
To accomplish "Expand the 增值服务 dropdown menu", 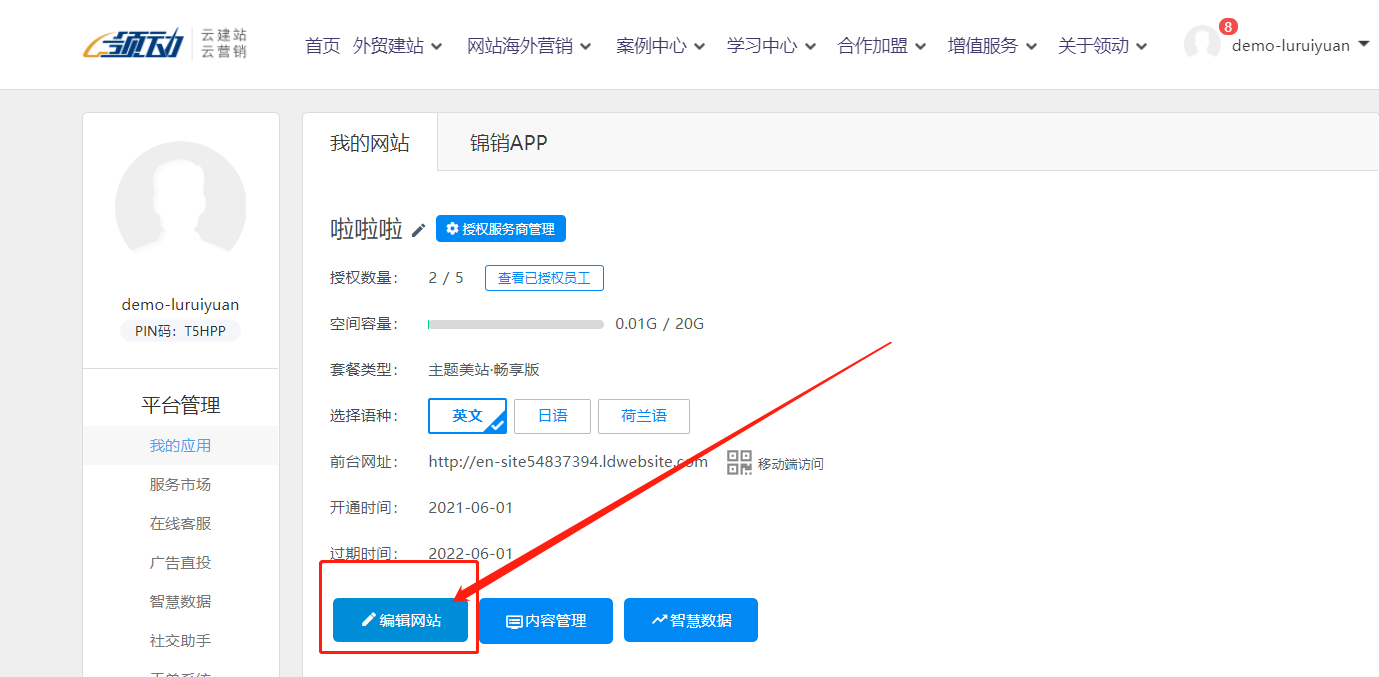I will [993, 46].
